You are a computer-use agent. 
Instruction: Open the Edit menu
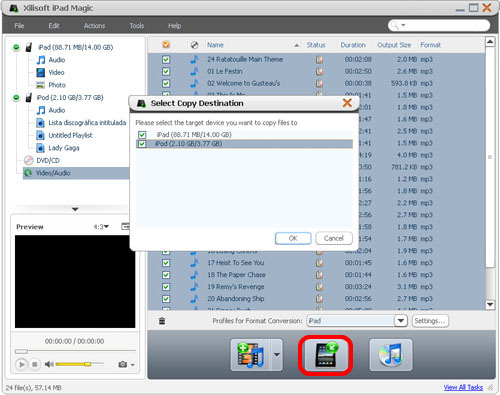(x=54, y=26)
